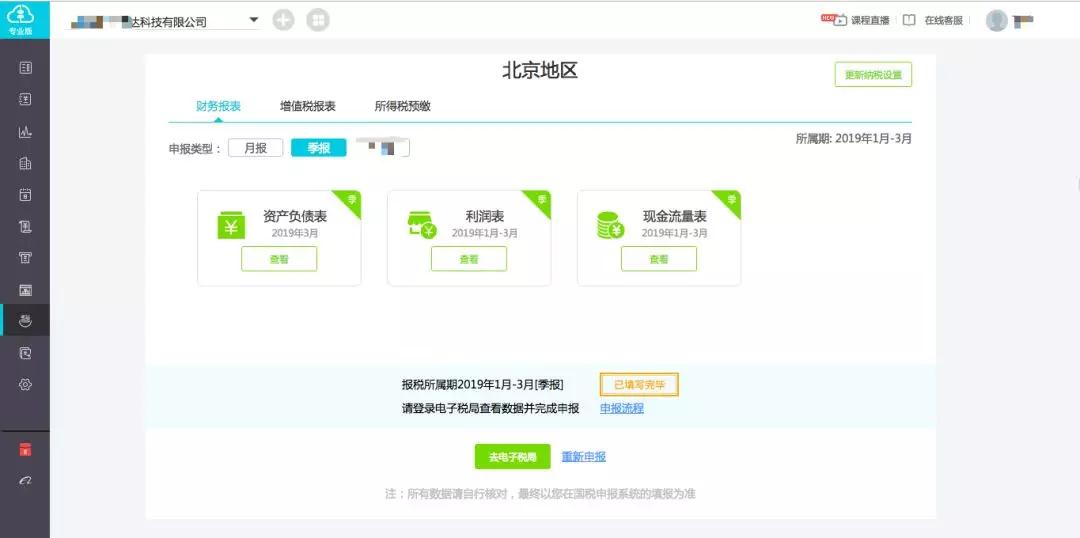The image size is (1080, 538).
Task: Select 月报 as the declaration type
Action: click(x=256, y=148)
